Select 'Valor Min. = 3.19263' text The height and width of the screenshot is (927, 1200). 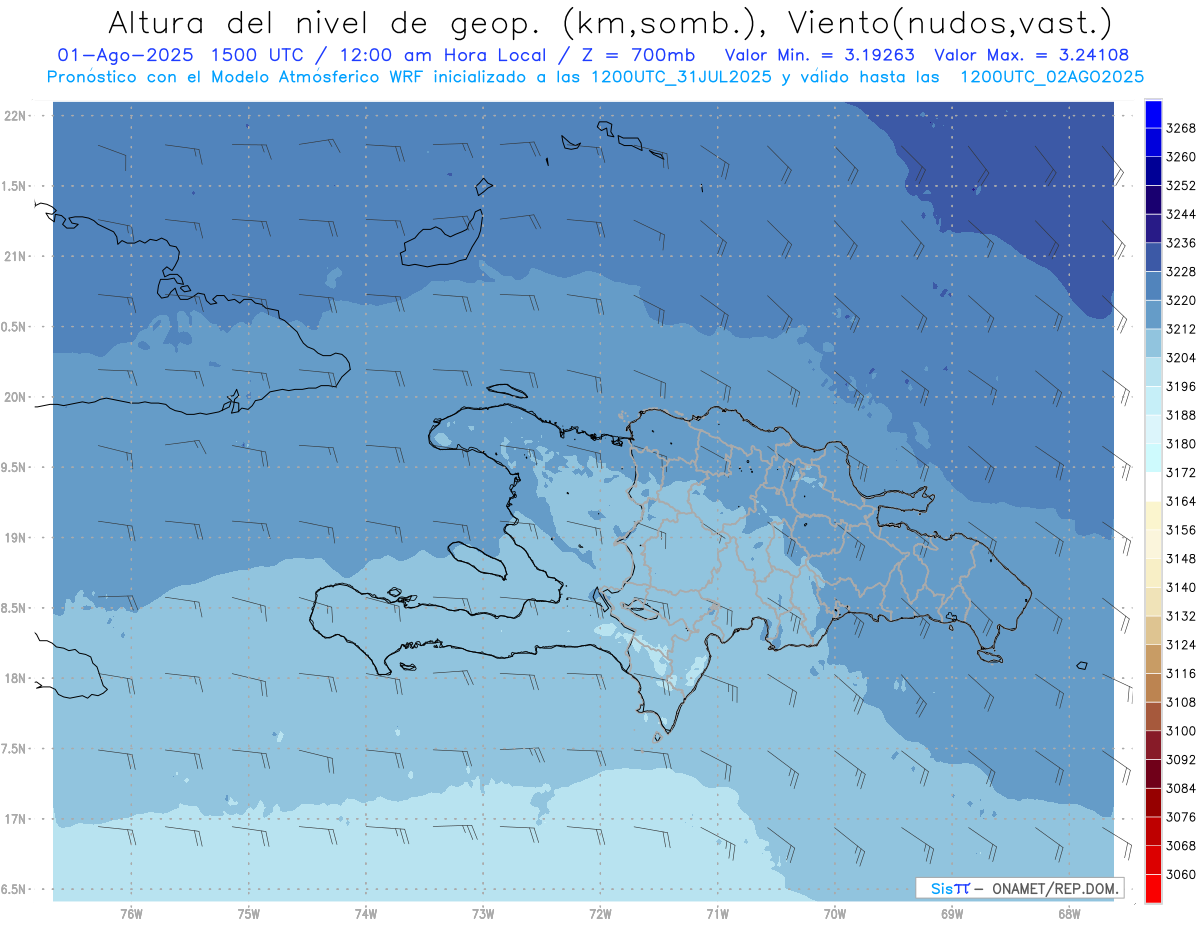click(x=822, y=55)
